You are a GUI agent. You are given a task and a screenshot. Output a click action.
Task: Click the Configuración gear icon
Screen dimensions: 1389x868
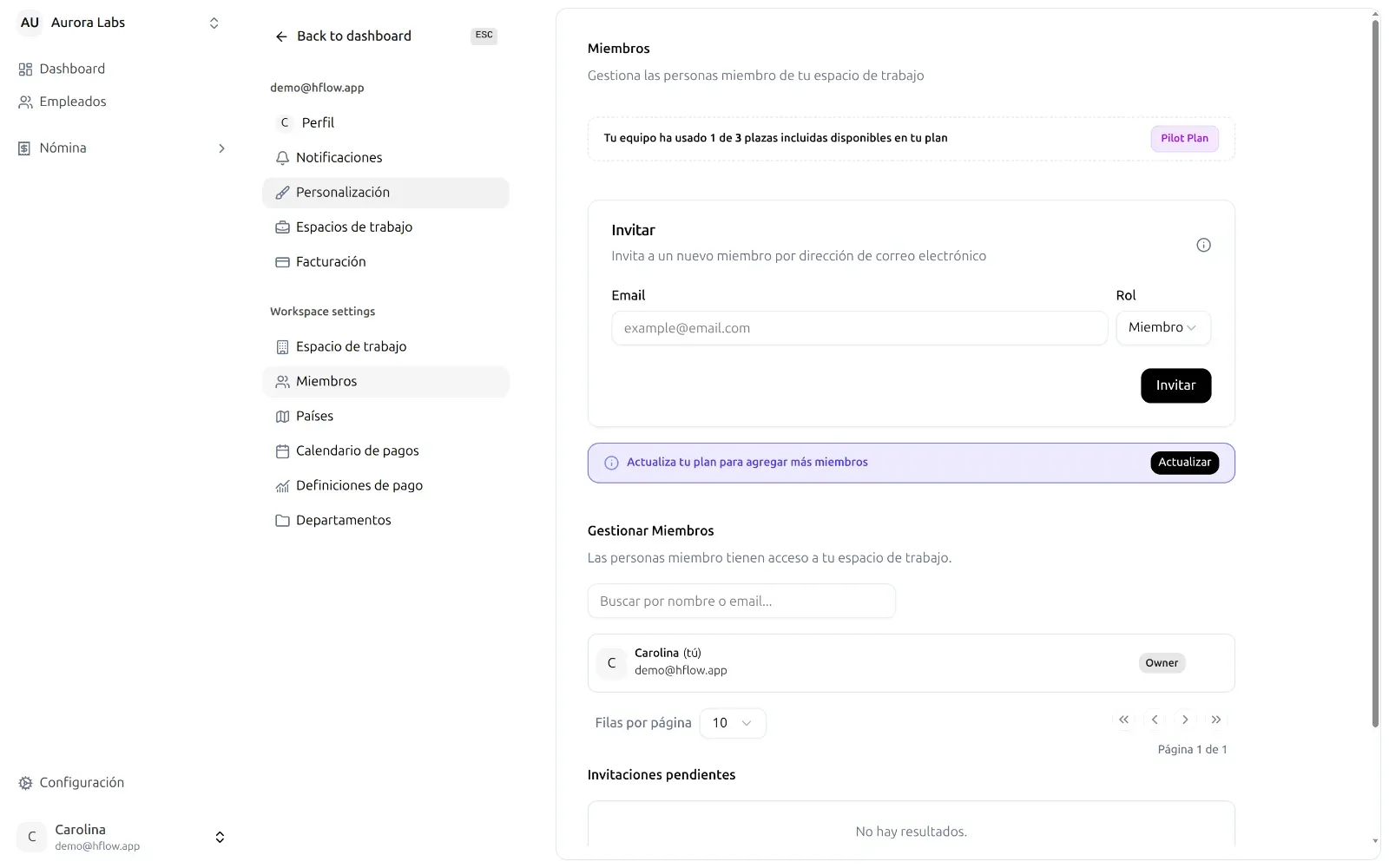(25, 783)
